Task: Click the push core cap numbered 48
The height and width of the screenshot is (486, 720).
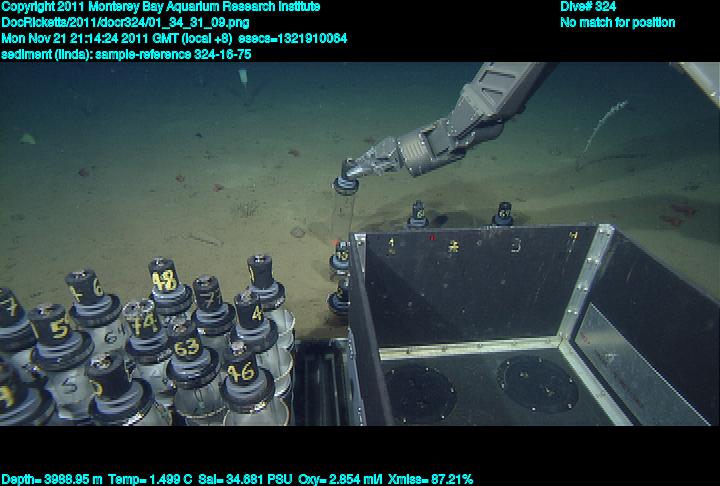Action: tap(163, 277)
